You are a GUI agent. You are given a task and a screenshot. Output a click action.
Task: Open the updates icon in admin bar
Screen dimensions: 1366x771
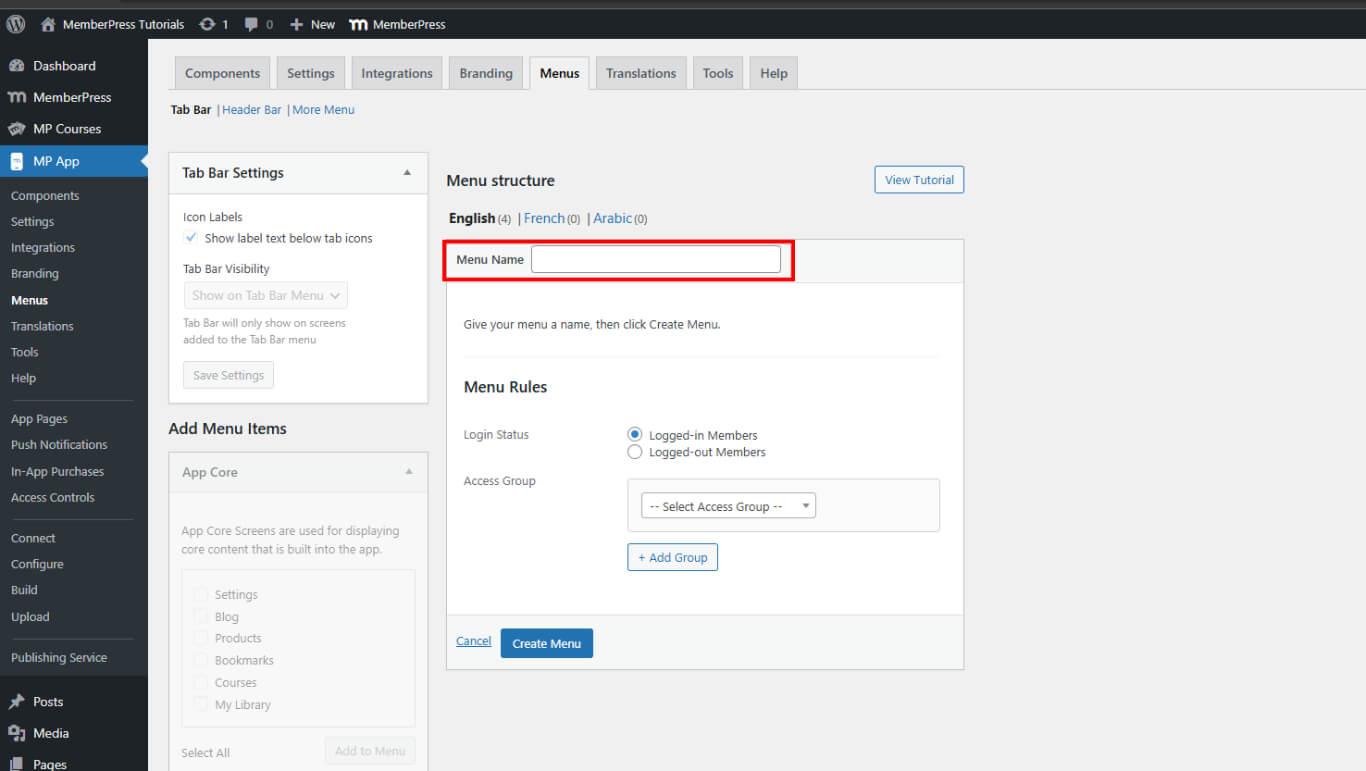tap(207, 24)
